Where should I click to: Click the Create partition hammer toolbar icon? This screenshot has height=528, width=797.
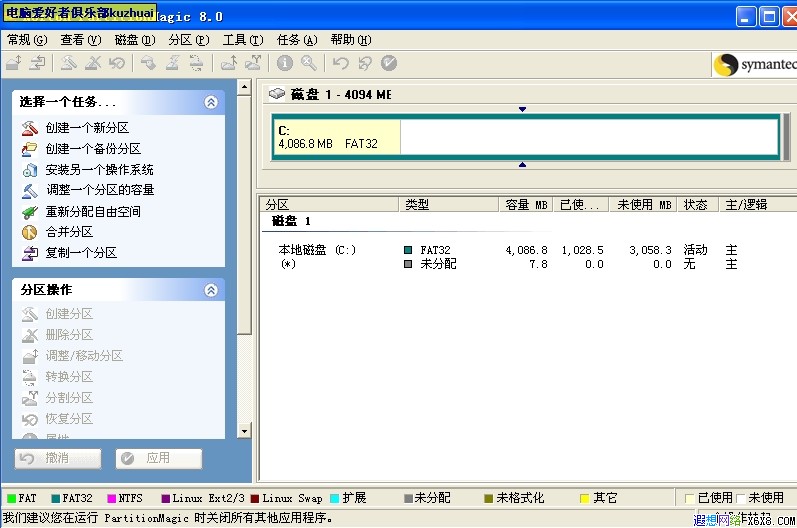[69, 63]
